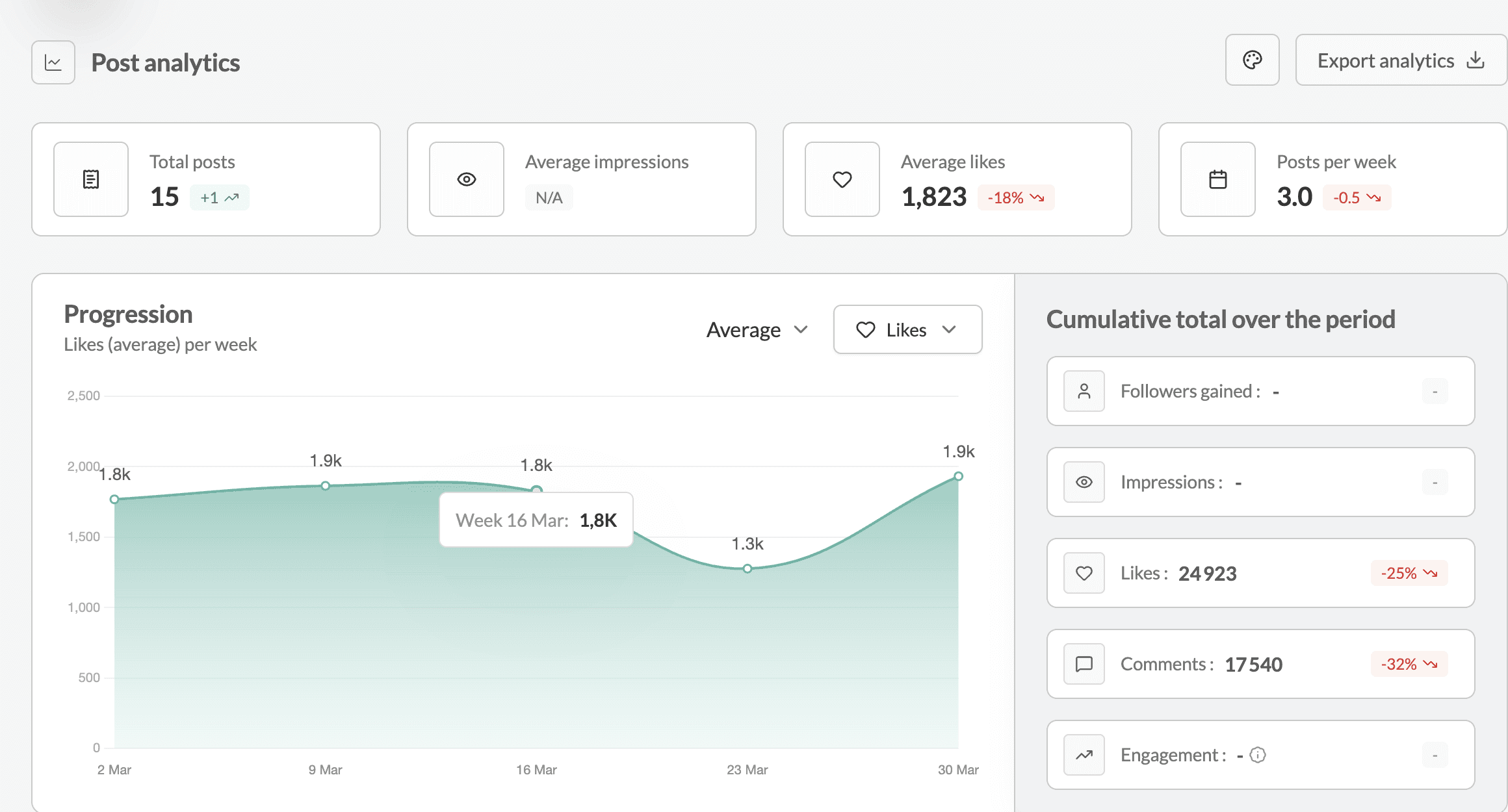Click the Engagement trend arrow icon
Viewport: 1508px width, 812px height.
click(1084, 755)
